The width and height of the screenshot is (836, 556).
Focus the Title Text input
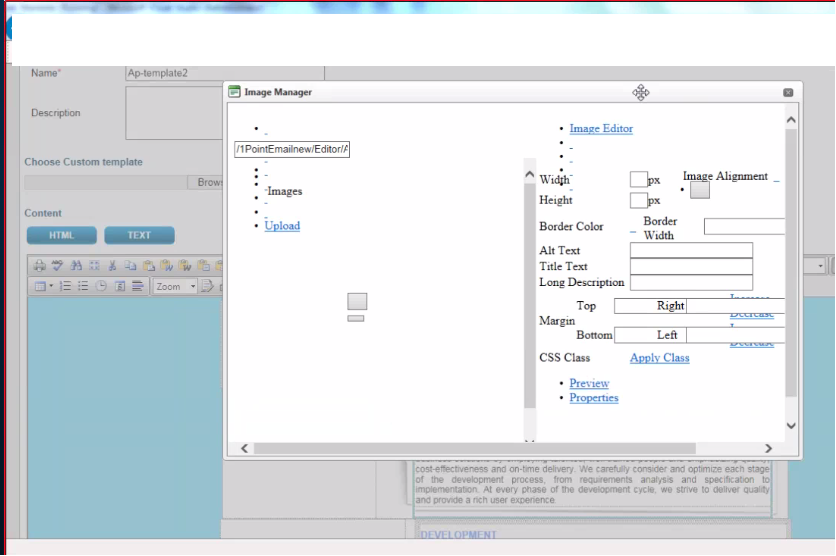pyautogui.click(x=691, y=266)
